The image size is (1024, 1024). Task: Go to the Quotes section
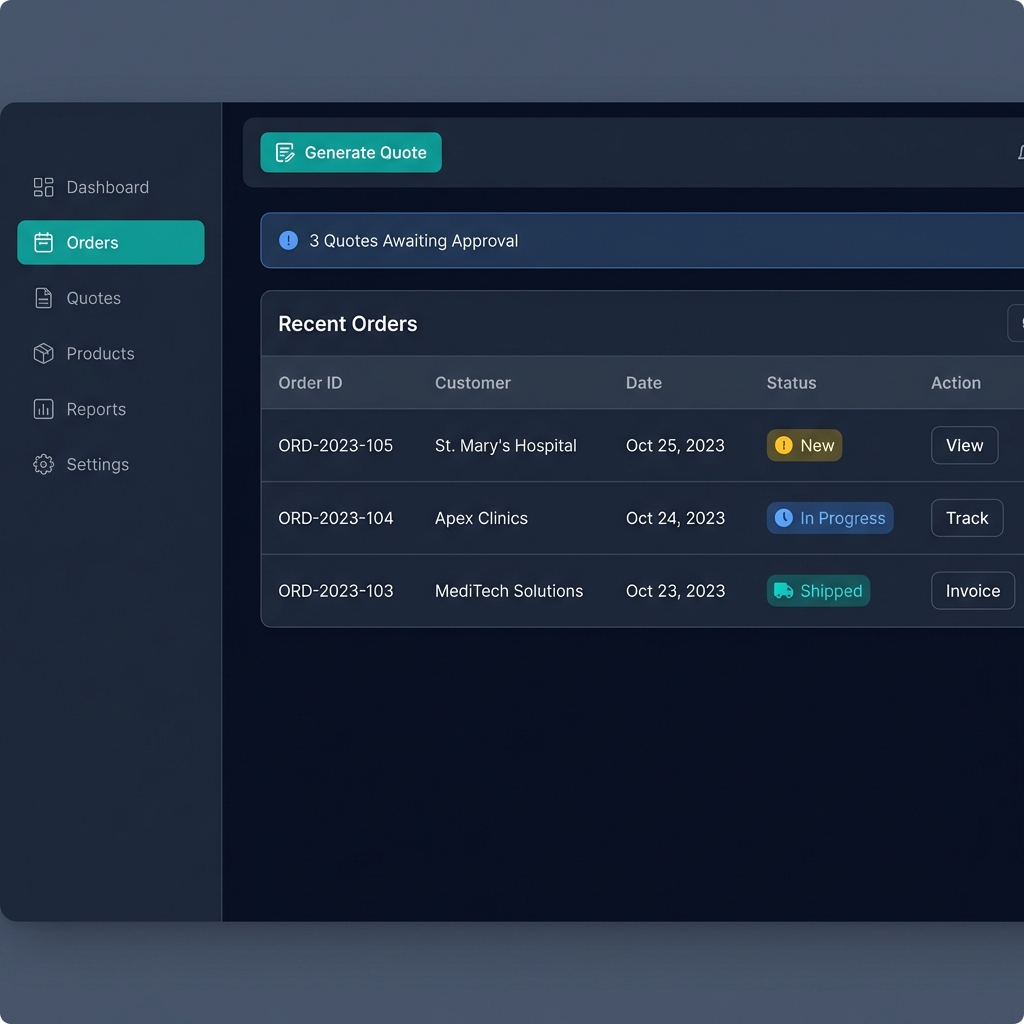point(110,298)
